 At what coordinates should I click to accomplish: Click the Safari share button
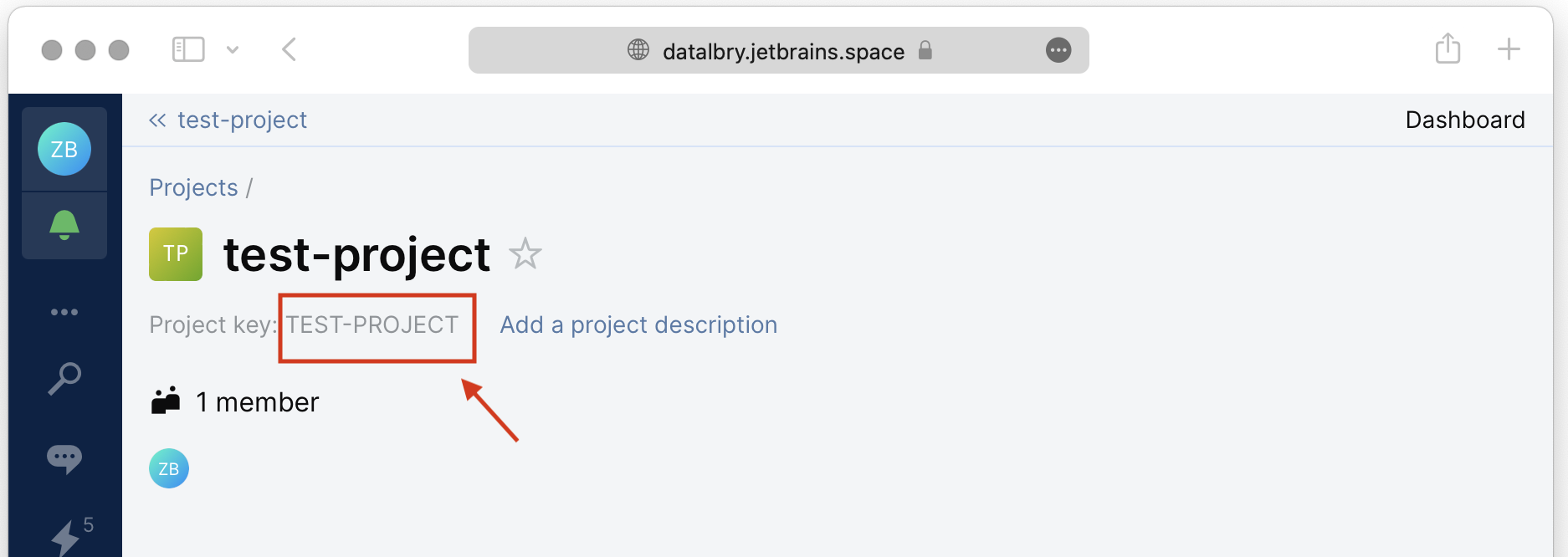point(1448,49)
